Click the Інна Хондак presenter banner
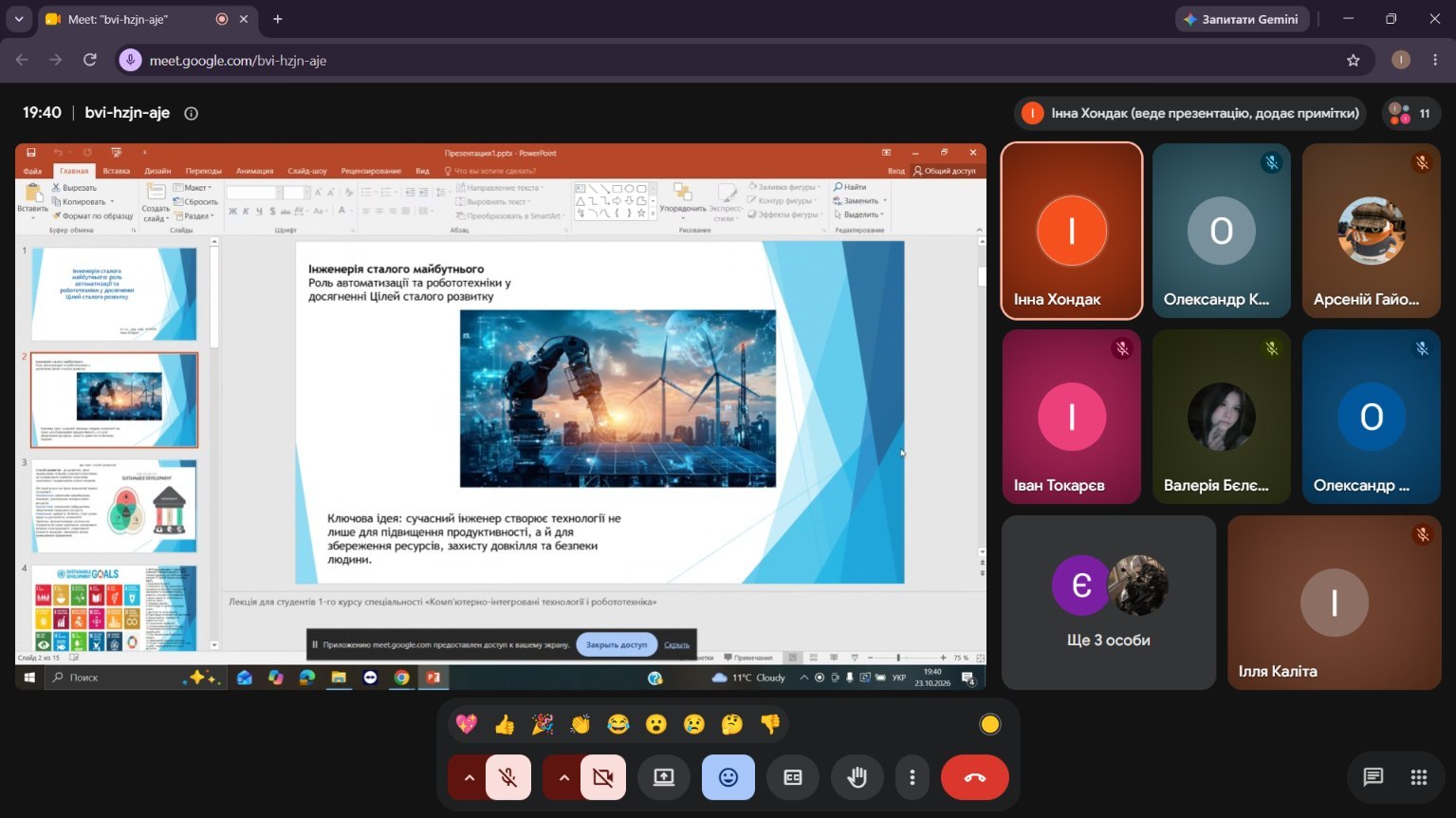The height and width of the screenshot is (818, 1456). tap(1190, 114)
